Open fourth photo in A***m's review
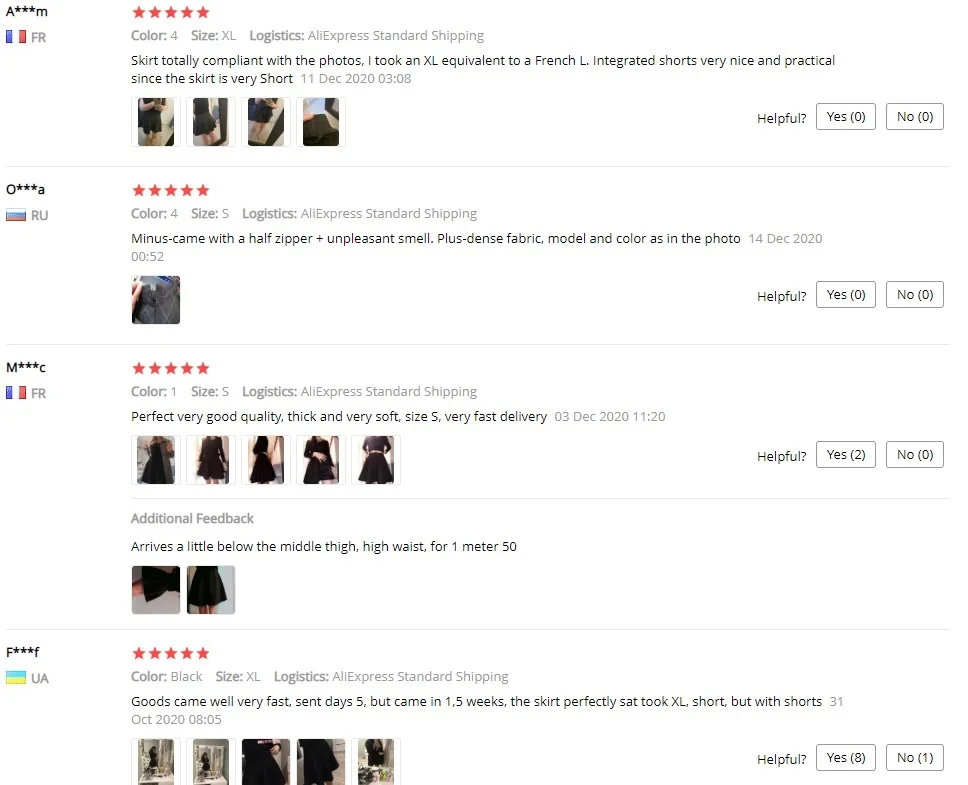The height and width of the screenshot is (785, 968). point(321,122)
